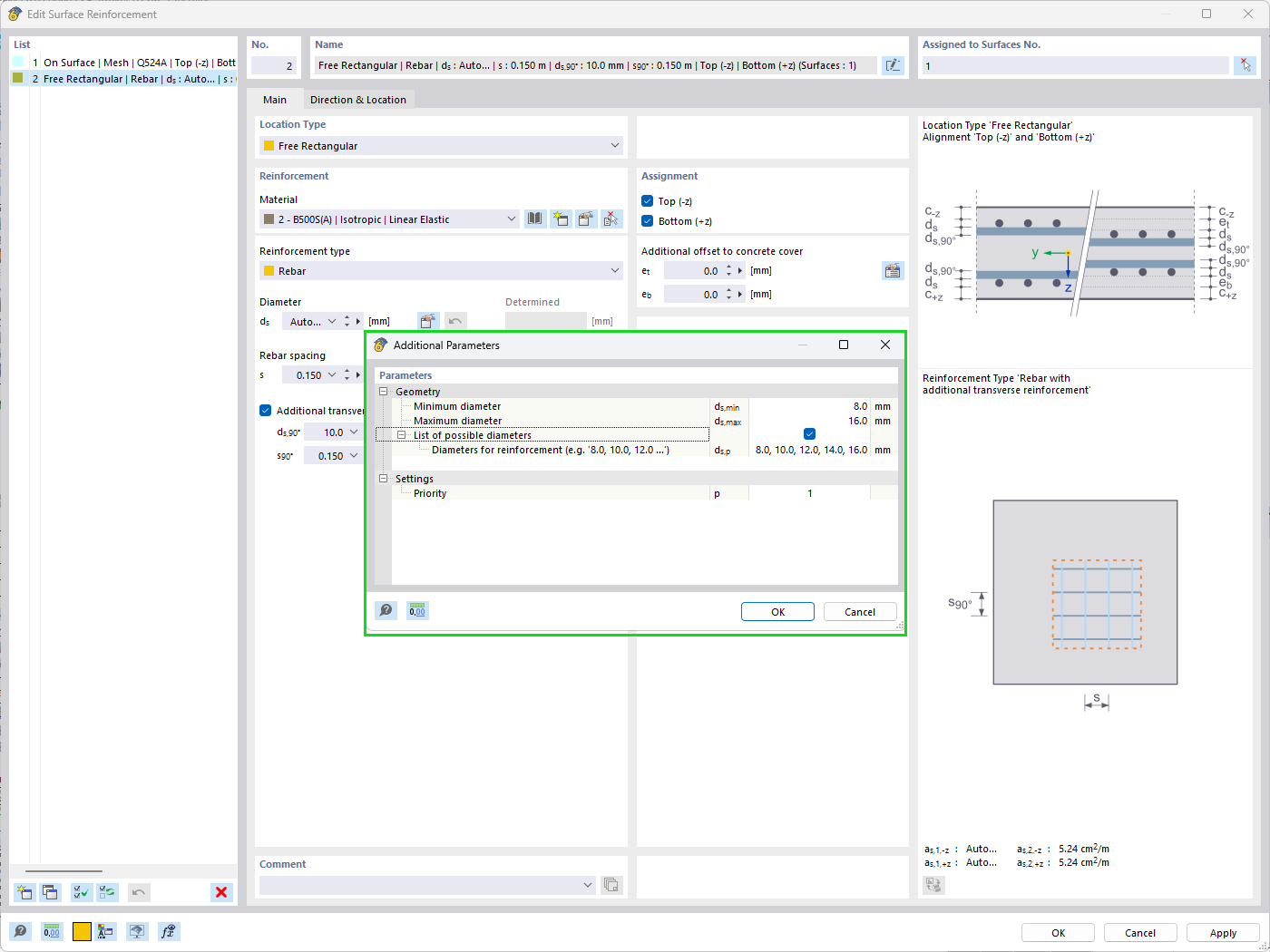
Task: Select list item 2 Free Rectangular Rebar
Action: tap(123, 79)
